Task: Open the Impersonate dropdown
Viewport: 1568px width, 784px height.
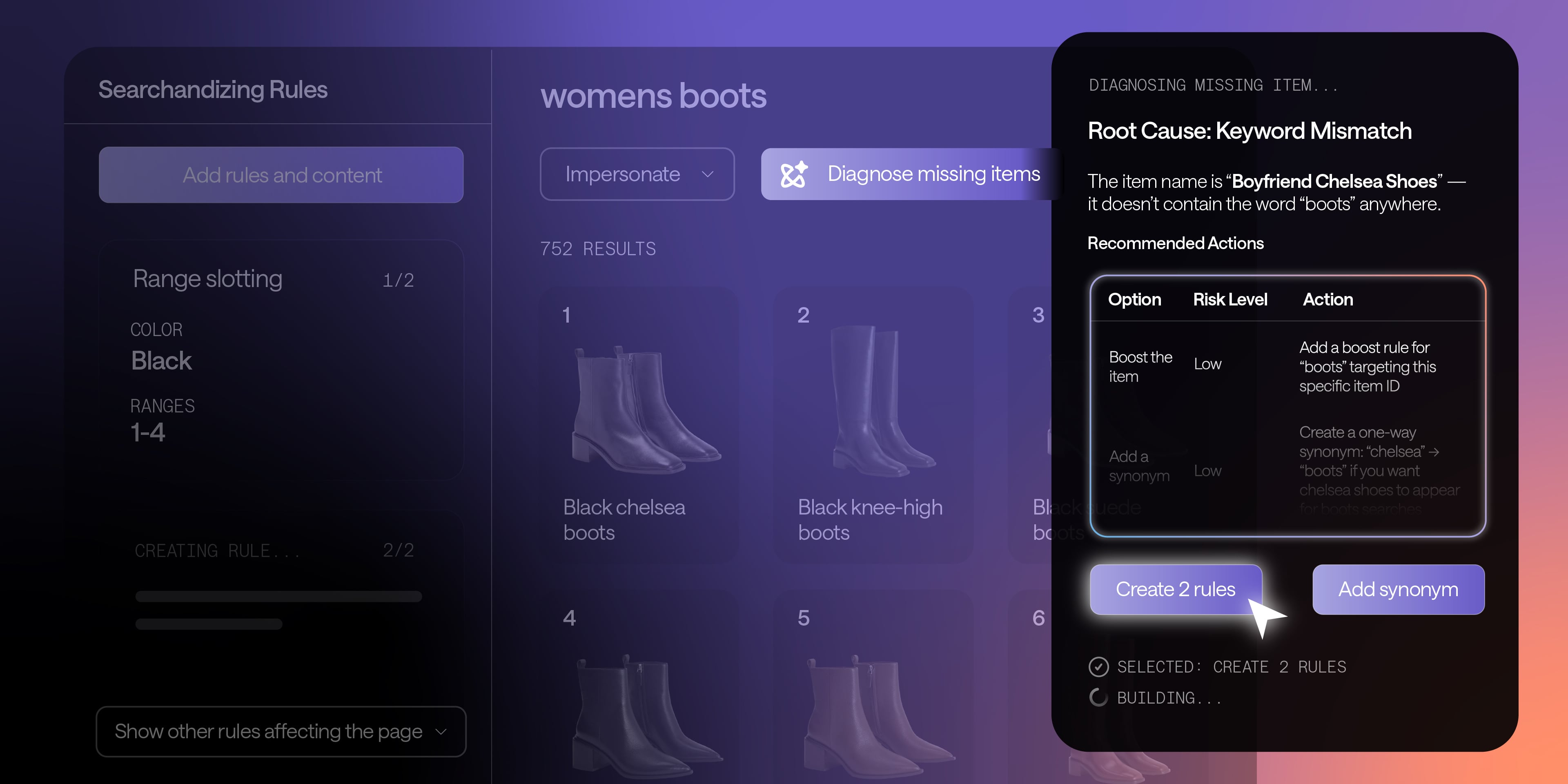Action: pyautogui.click(x=637, y=174)
